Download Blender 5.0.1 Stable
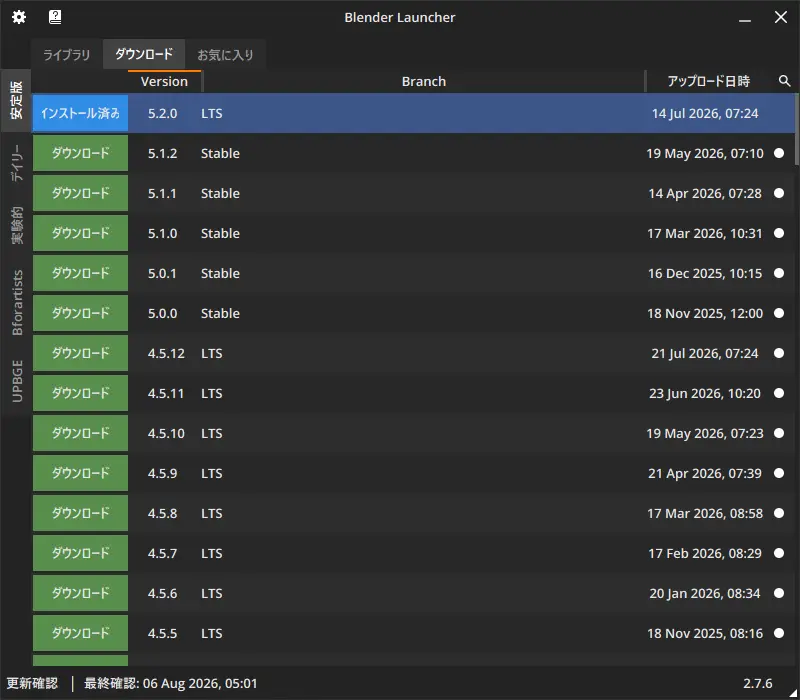 click(x=81, y=273)
